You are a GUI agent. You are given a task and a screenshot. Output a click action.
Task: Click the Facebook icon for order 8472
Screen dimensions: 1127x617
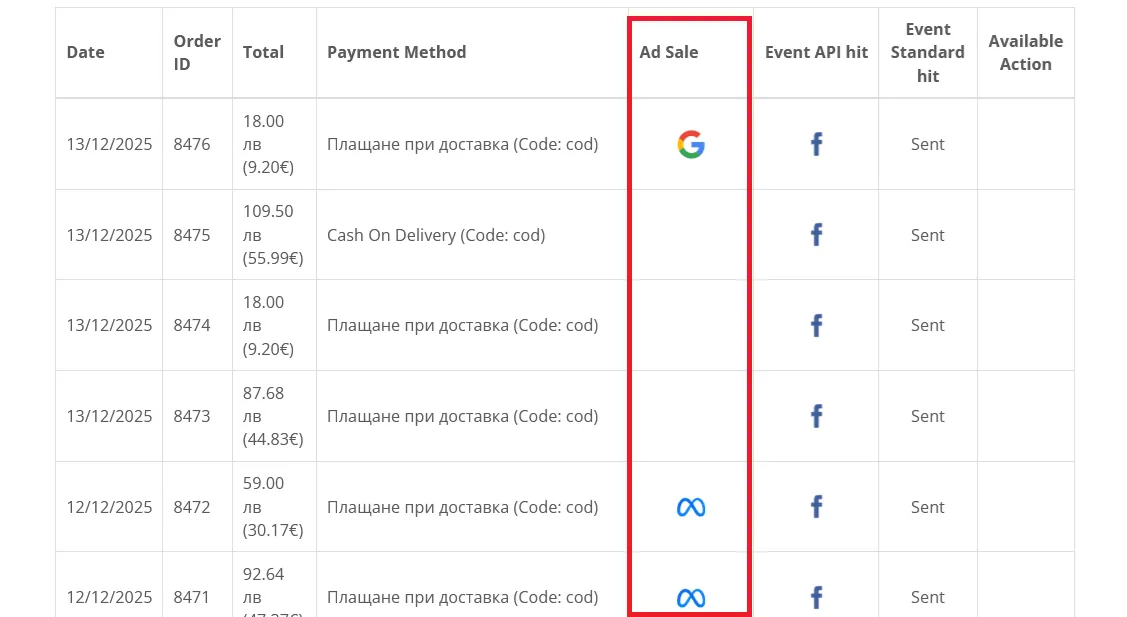pyautogui.click(x=816, y=507)
